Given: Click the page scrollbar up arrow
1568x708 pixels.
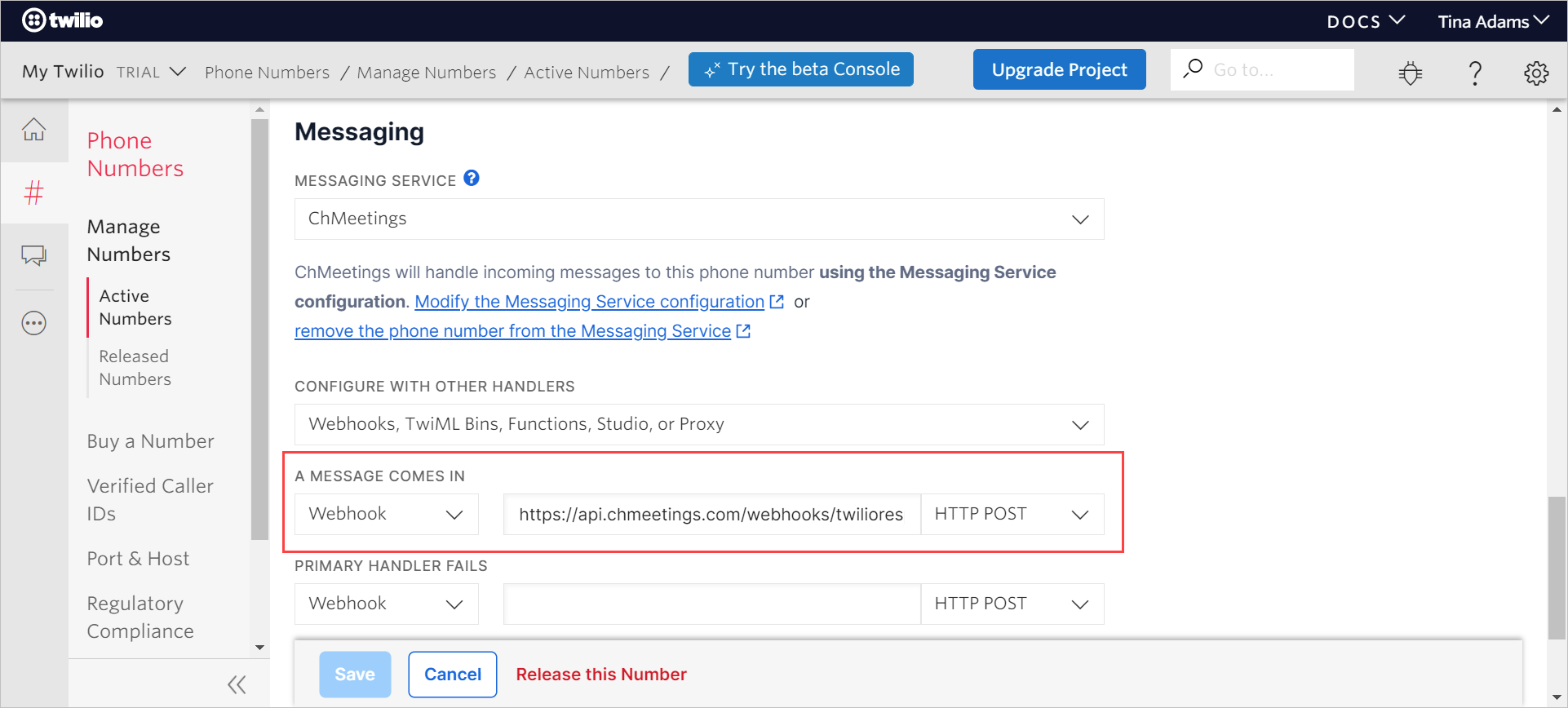Looking at the screenshot, I should click(1557, 109).
